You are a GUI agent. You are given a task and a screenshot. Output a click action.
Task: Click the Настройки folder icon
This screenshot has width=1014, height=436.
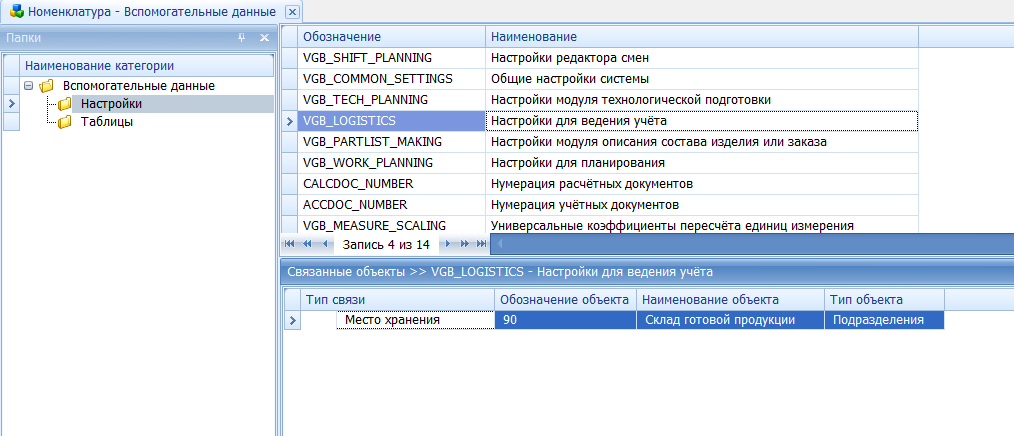pos(65,104)
